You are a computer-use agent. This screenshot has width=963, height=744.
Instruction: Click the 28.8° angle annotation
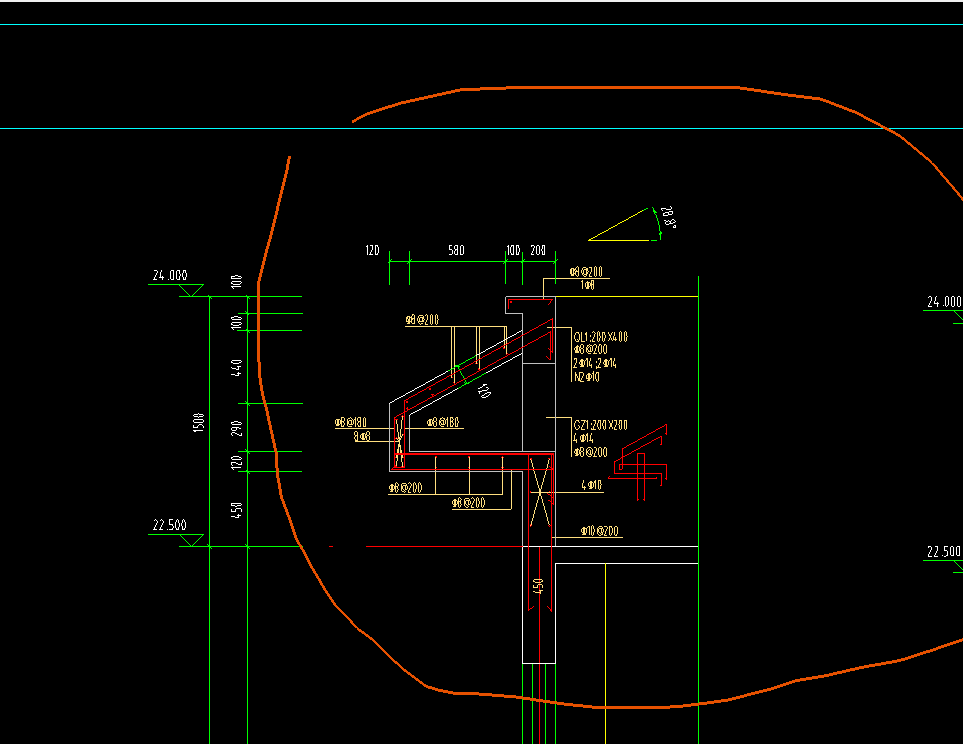point(670,217)
